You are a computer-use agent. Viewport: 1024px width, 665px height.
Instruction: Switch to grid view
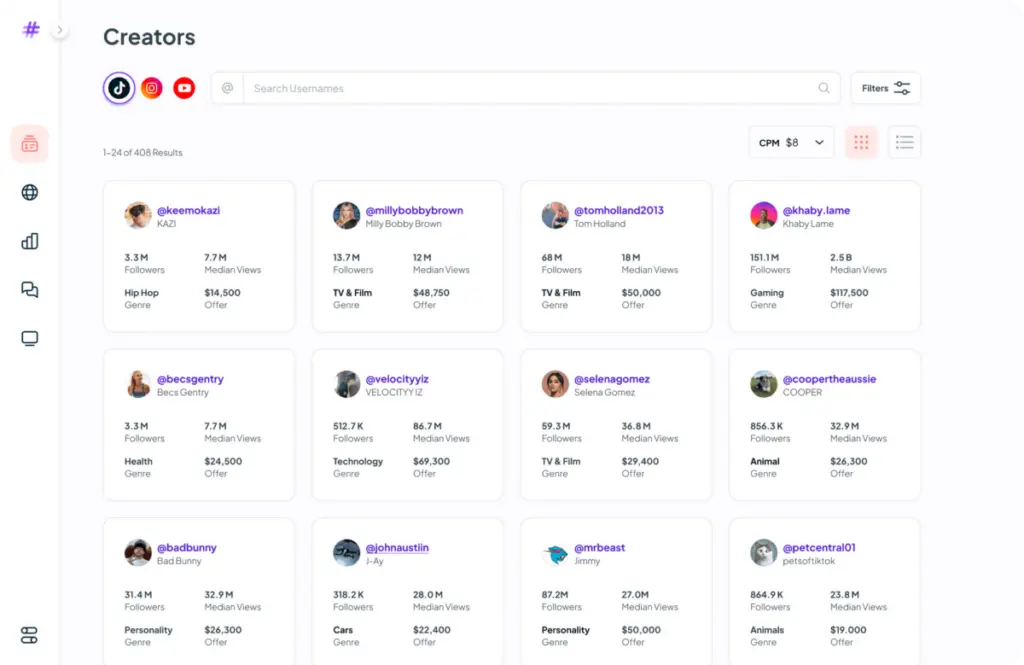861,142
